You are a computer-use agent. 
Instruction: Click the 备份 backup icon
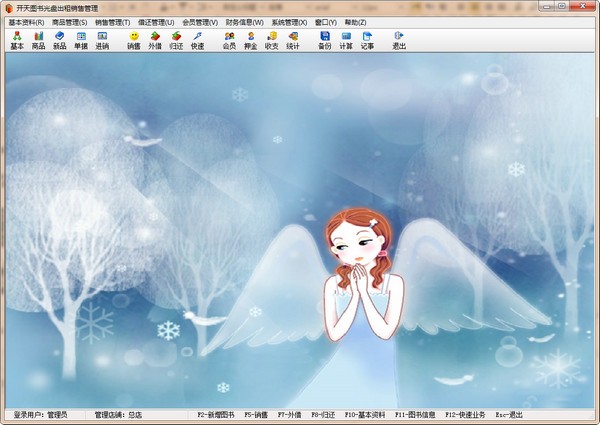(325, 40)
